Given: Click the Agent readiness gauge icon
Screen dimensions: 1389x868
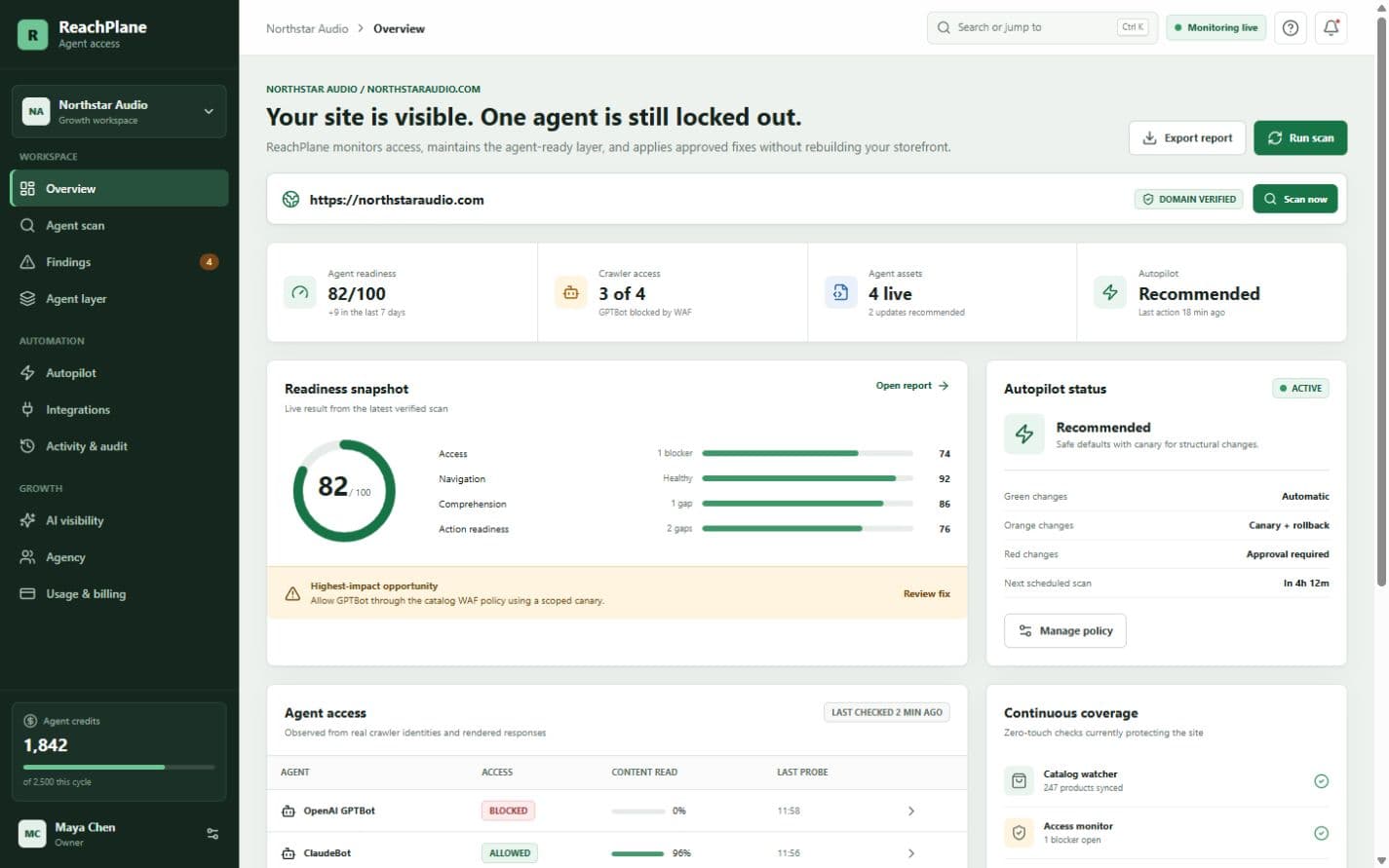Looking at the screenshot, I should 300,292.
